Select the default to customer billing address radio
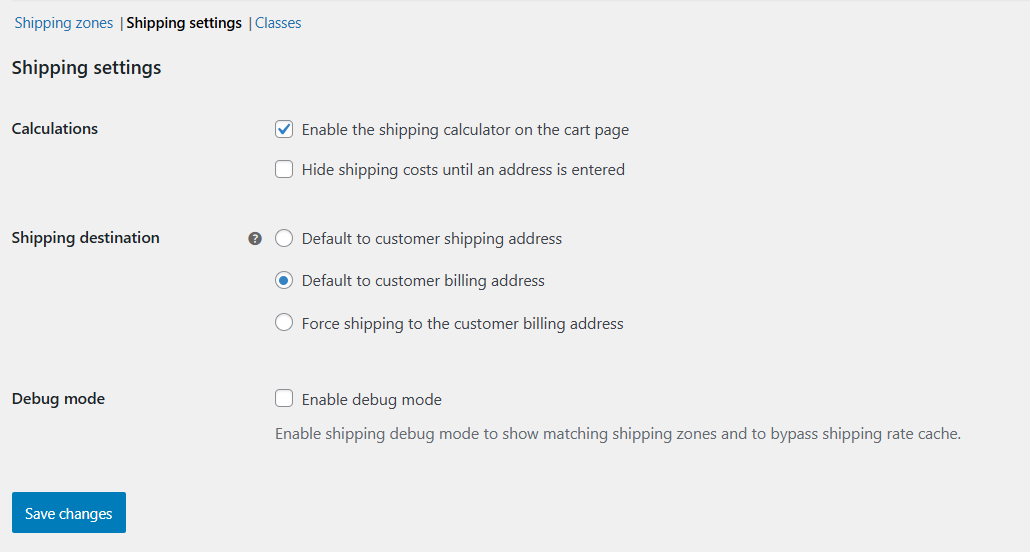1030x552 pixels. [284, 281]
